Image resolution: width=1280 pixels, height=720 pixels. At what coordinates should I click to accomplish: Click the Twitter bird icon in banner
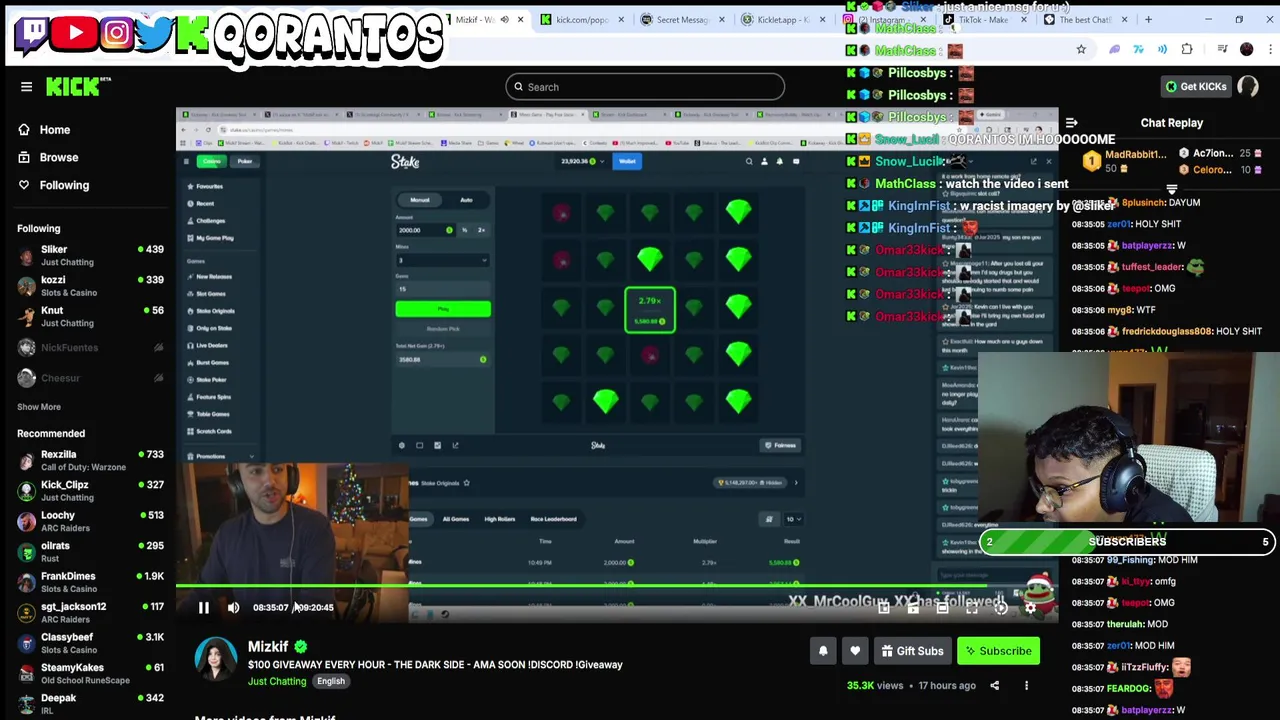(x=153, y=34)
